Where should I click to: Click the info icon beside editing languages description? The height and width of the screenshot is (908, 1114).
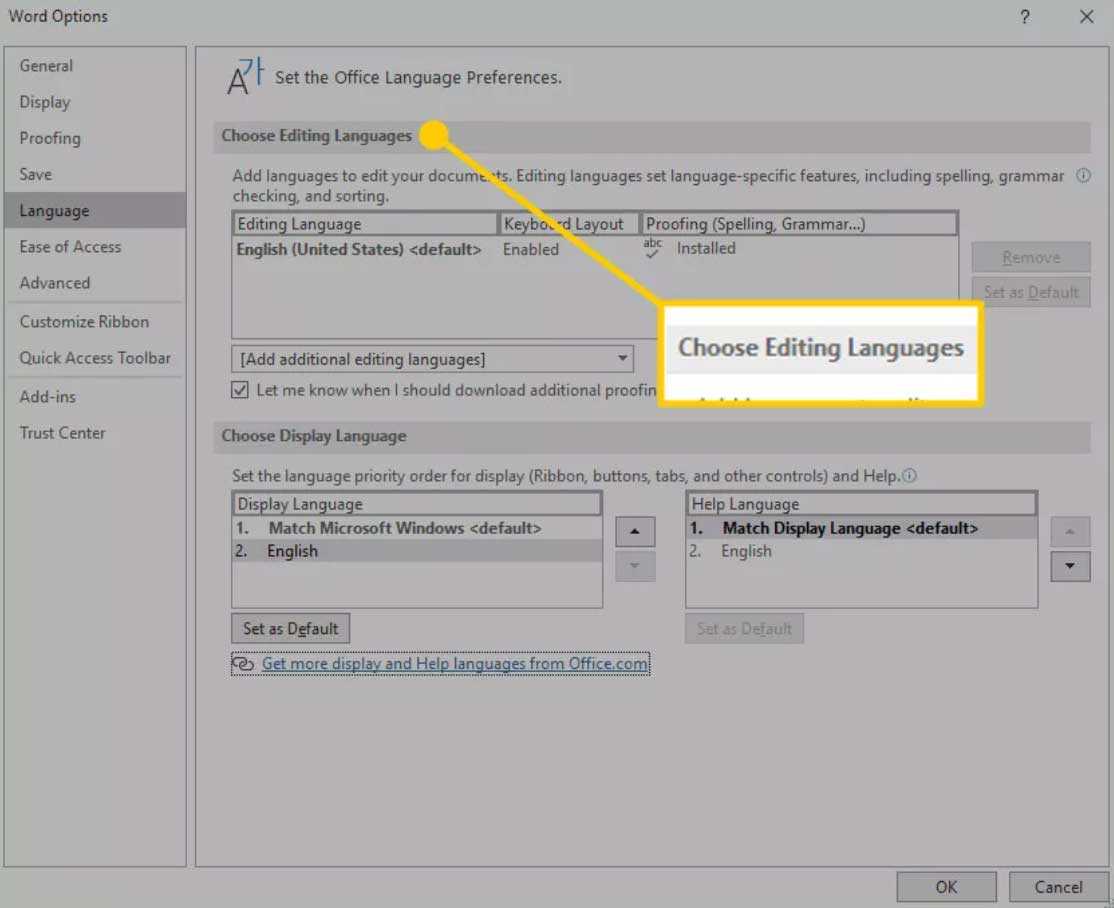[x=1082, y=176]
